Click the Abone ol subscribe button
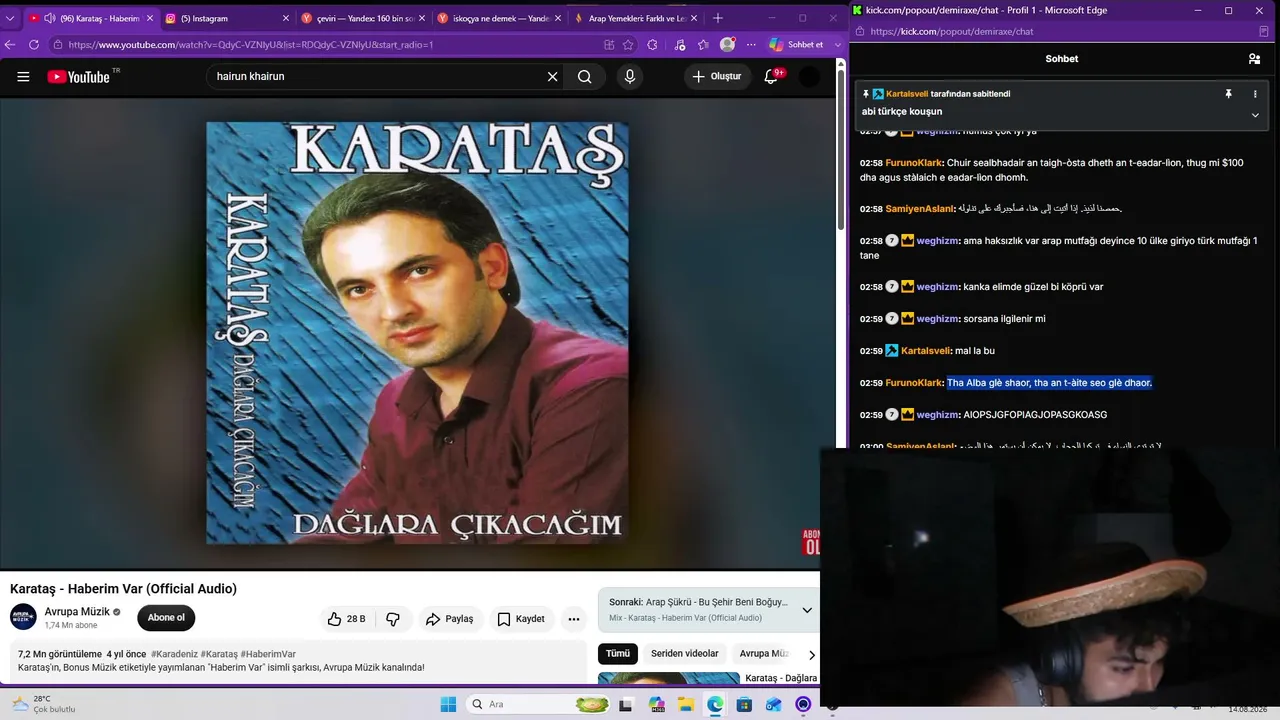 coord(166,618)
